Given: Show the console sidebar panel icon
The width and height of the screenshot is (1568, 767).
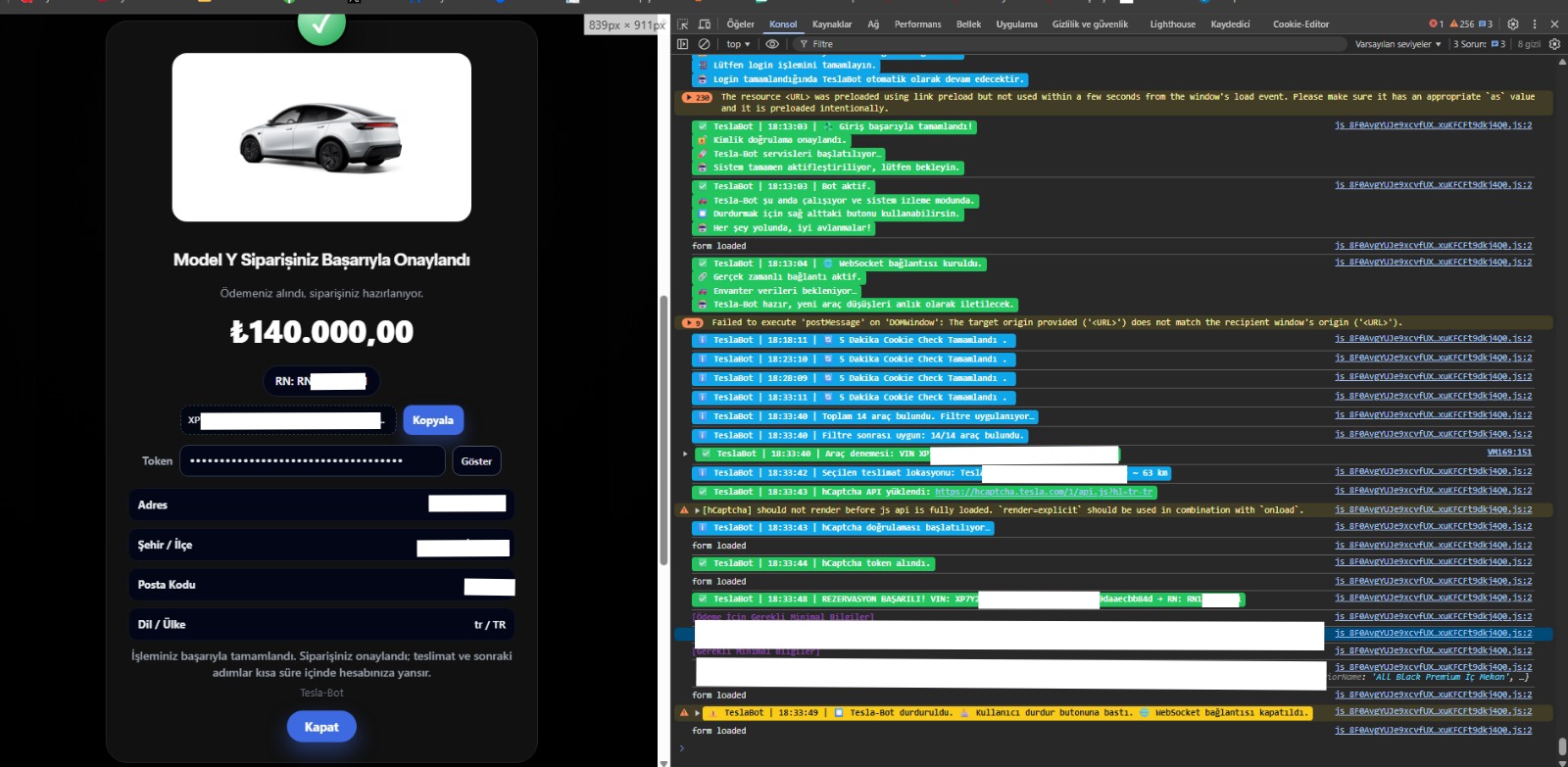Looking at the screenshot, I should pyautogui.click(x=683, y=44).
